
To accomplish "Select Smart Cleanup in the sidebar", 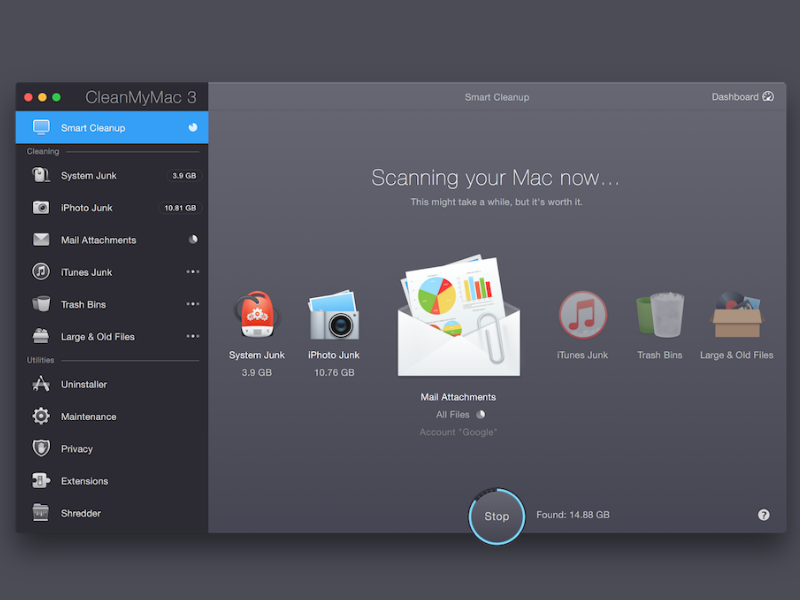I will (x=112, y=128).
